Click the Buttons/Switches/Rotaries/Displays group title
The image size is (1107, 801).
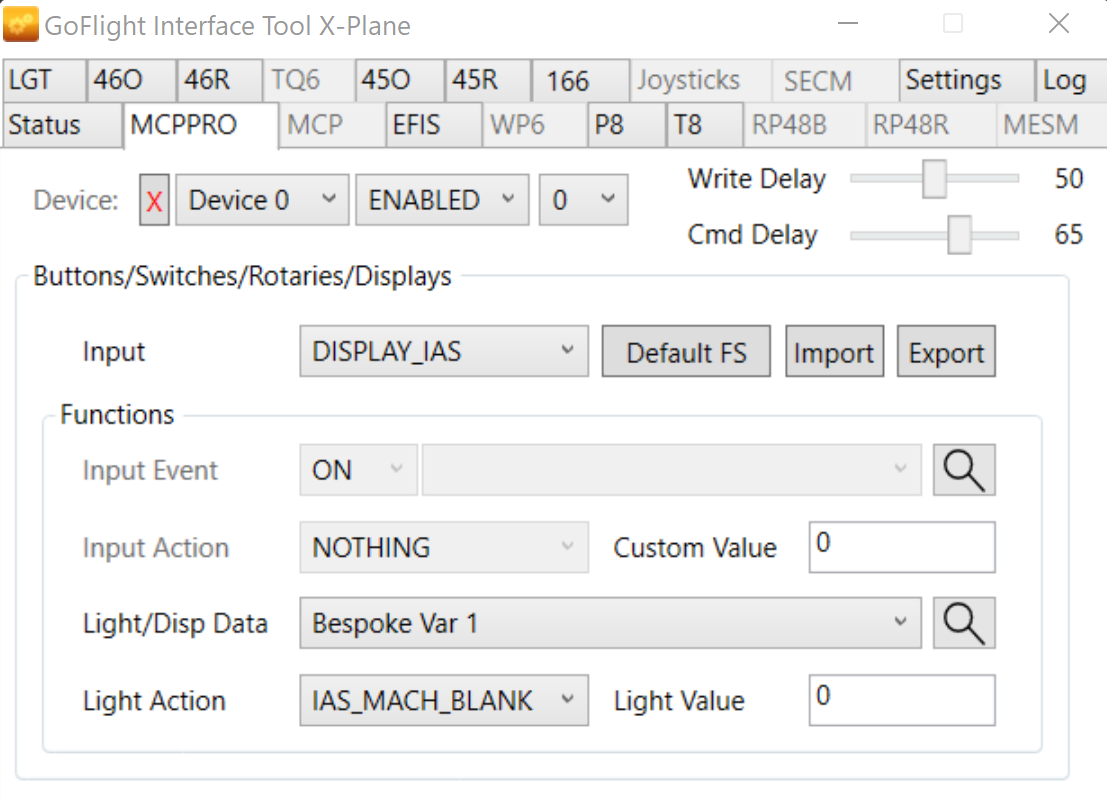(242, 276)
